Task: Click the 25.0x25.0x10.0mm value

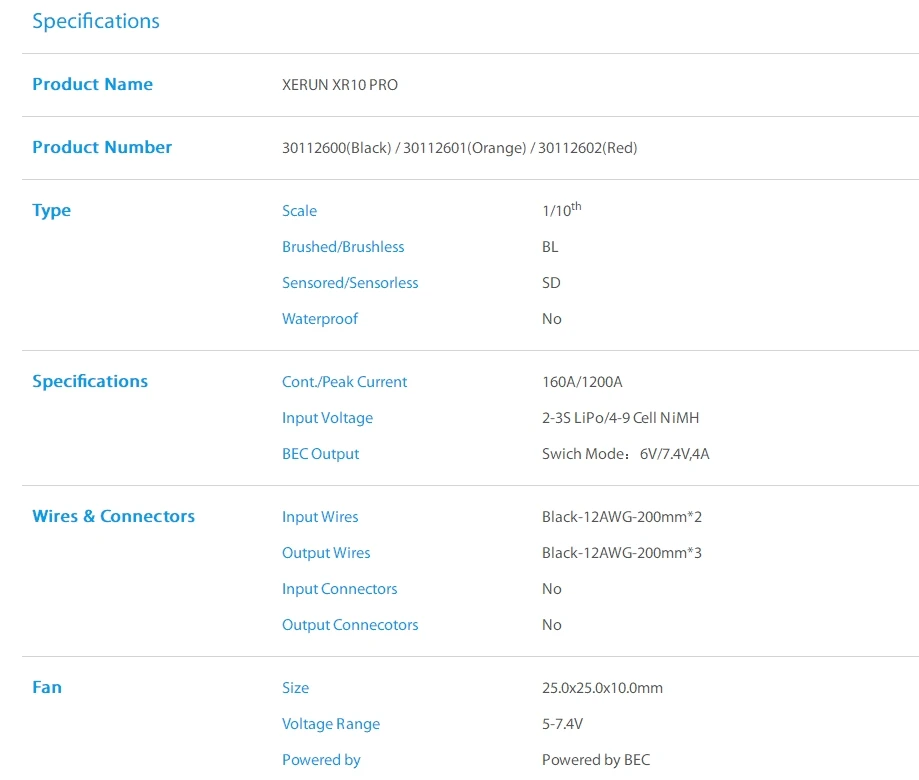Action: tap(603, 688)
